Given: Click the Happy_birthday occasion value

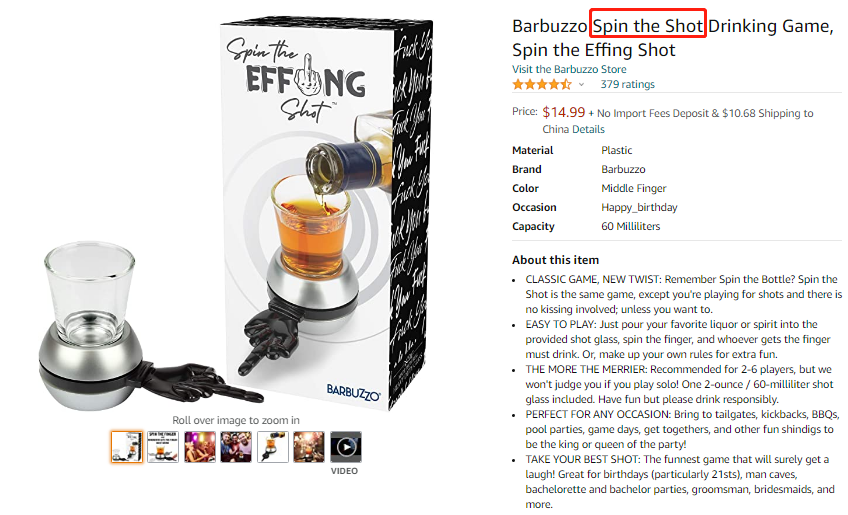Looking at the screenshot, I should [x=639, y=207].
